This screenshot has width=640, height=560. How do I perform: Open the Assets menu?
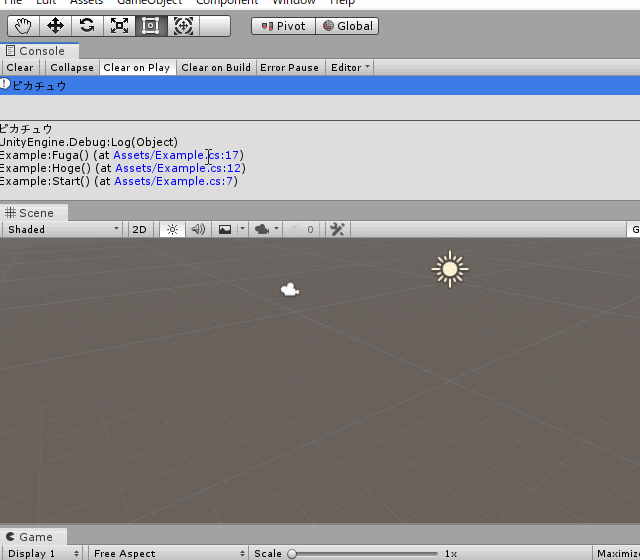click(x=87, y=2)
